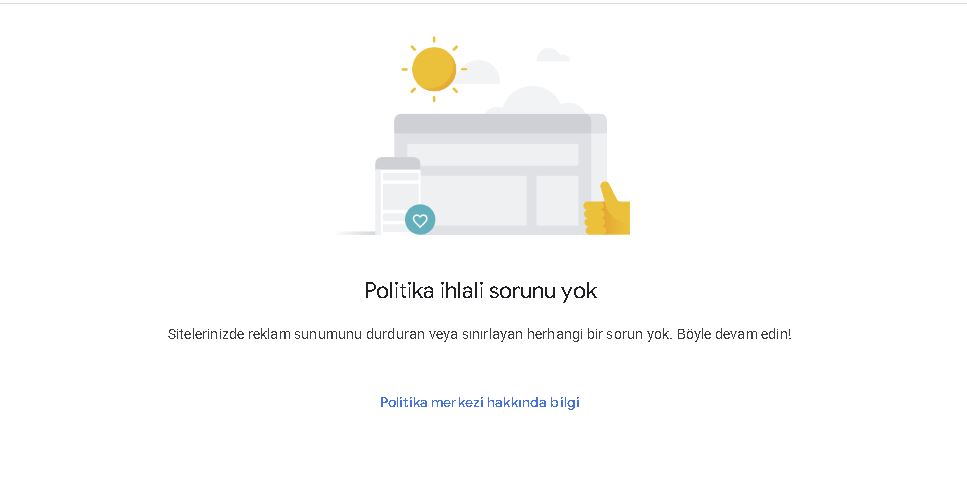Click the large cloud behind browser window

pos(535,101)
